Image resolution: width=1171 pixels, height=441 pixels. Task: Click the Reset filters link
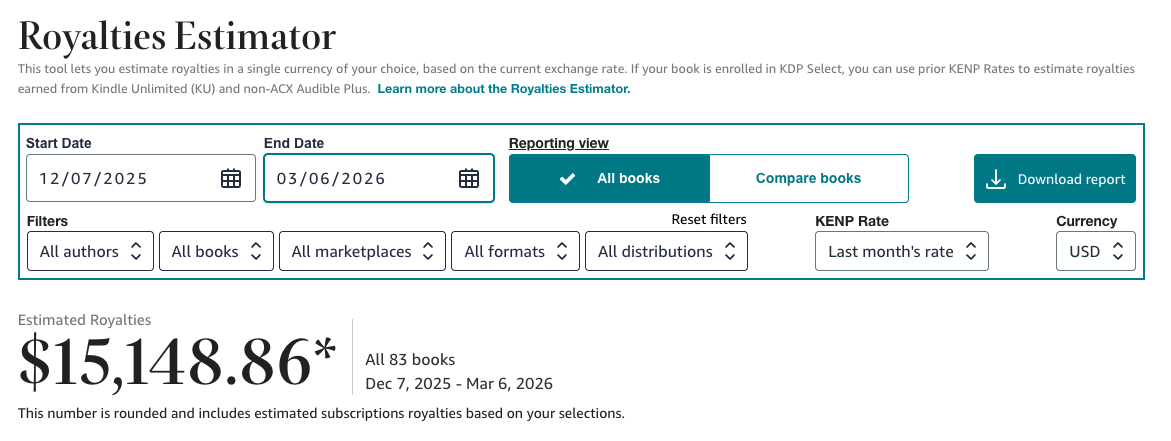point(708,219)
